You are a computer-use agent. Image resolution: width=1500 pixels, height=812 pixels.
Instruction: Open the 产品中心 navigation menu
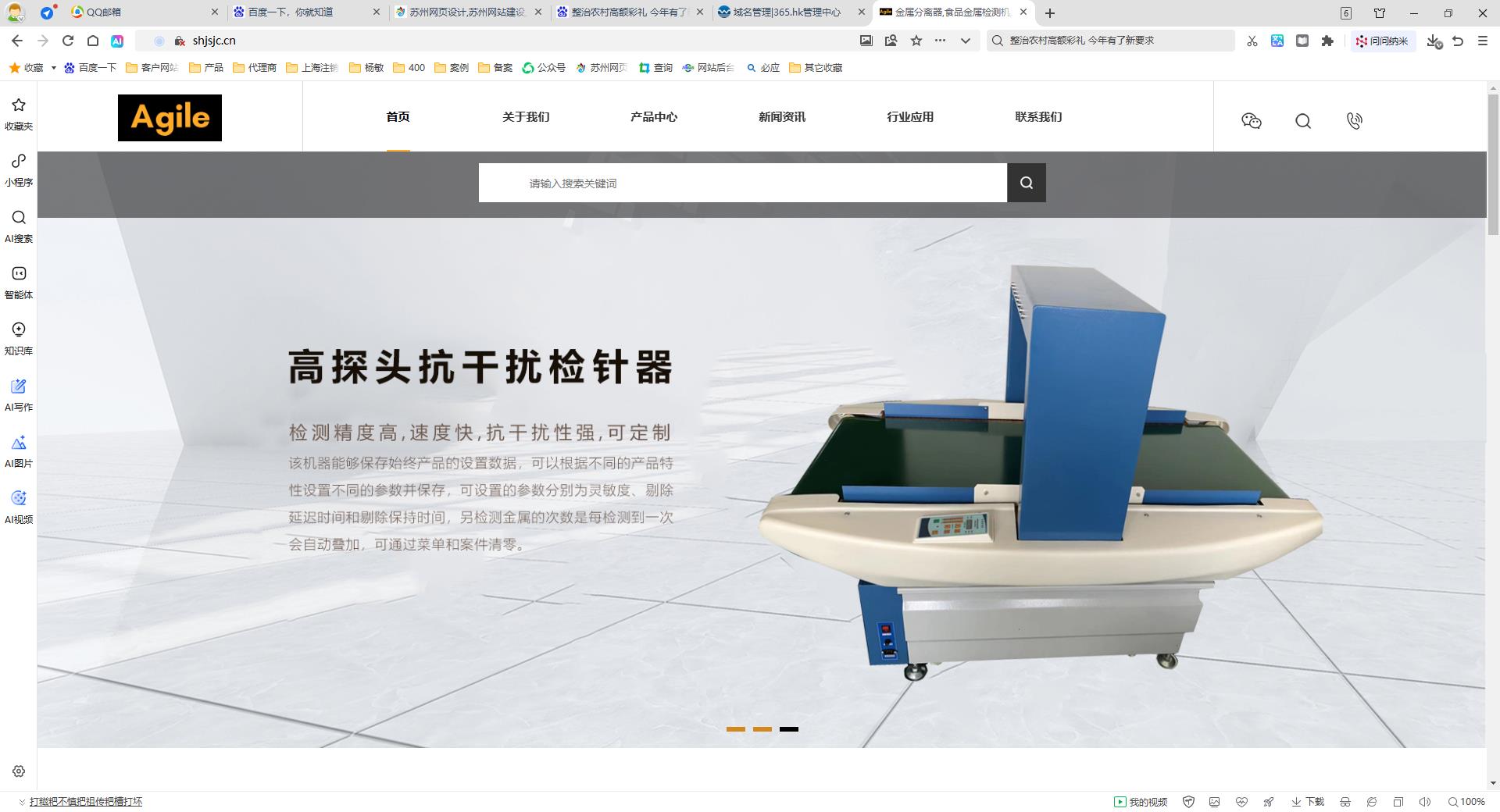[x=653, y=117]
